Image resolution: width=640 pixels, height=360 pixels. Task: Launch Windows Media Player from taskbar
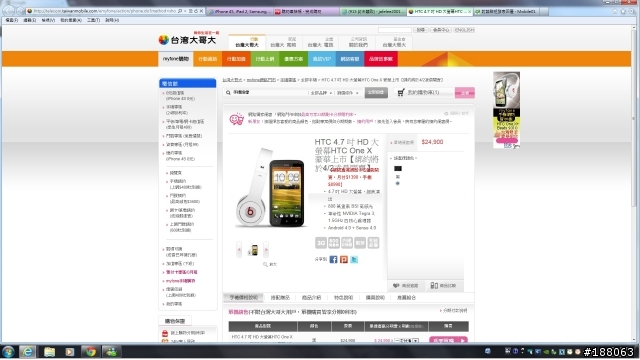[70, 351]
